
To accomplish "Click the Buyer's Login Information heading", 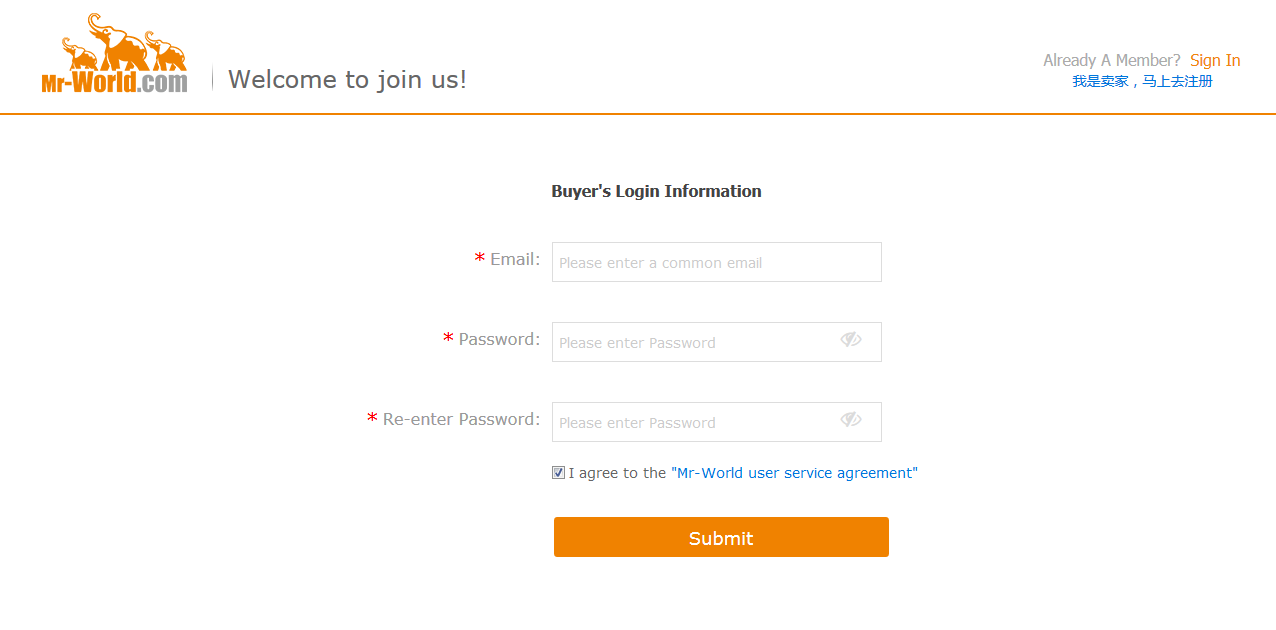I will (x=656, y=191).
